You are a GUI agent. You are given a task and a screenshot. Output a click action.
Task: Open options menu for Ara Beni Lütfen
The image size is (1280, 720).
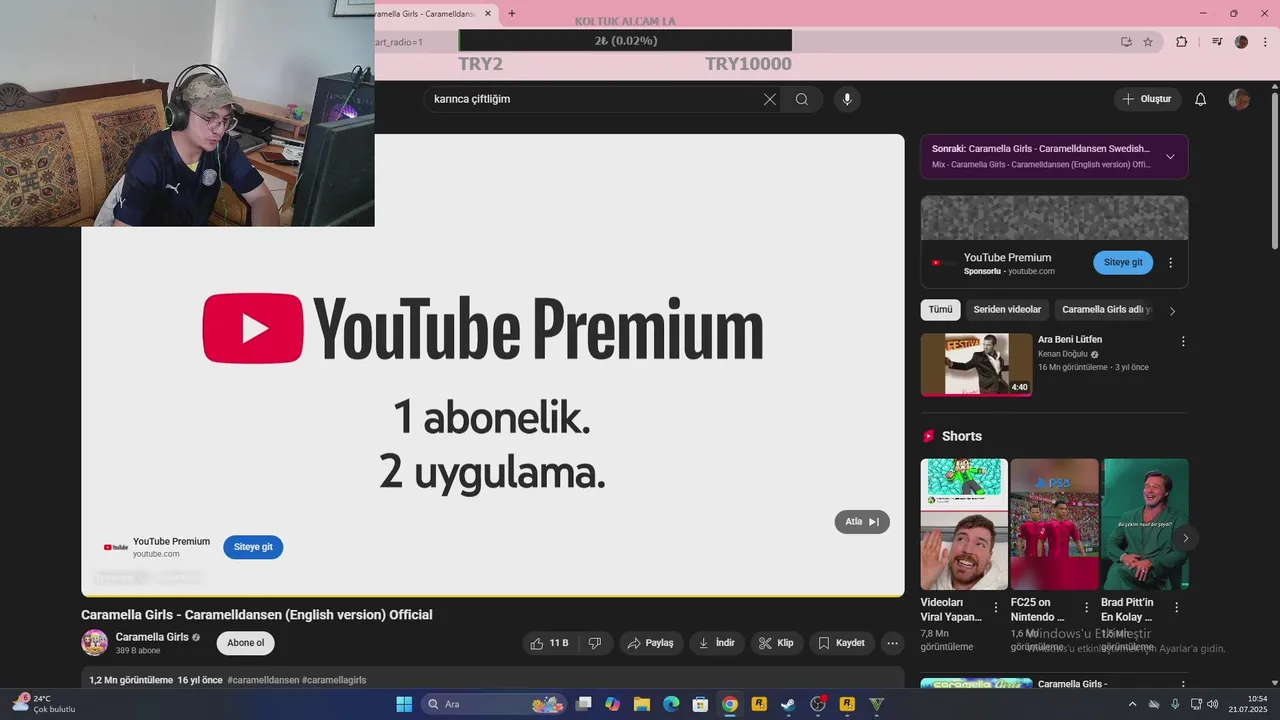click(x=1183, y=341)
